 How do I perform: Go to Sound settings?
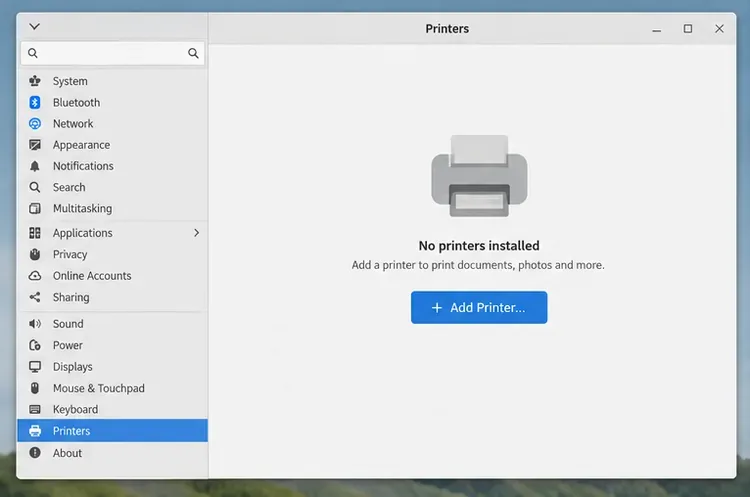click(x=68, y=324)
